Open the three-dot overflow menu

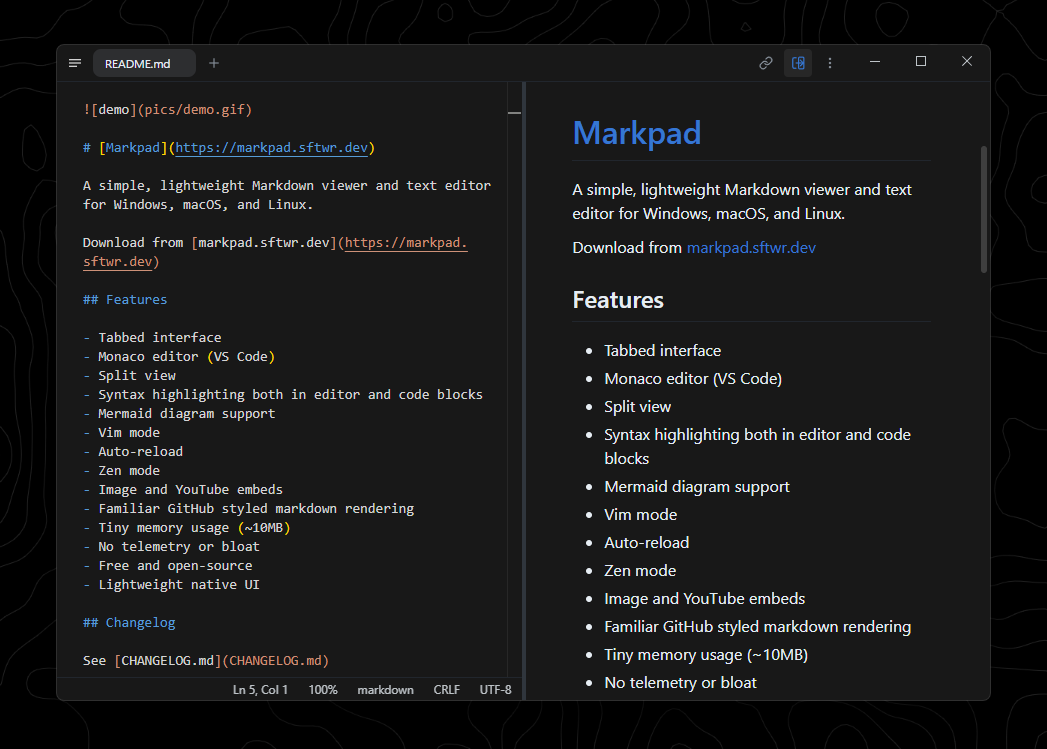click(830, 61)
